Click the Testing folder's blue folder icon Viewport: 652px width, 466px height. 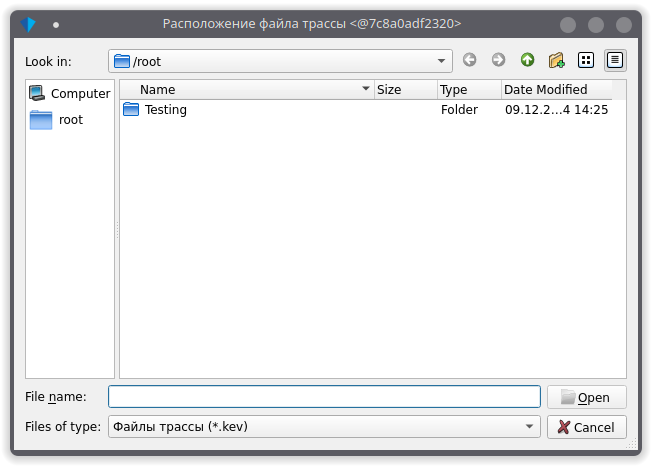click(x=131, y=110)
